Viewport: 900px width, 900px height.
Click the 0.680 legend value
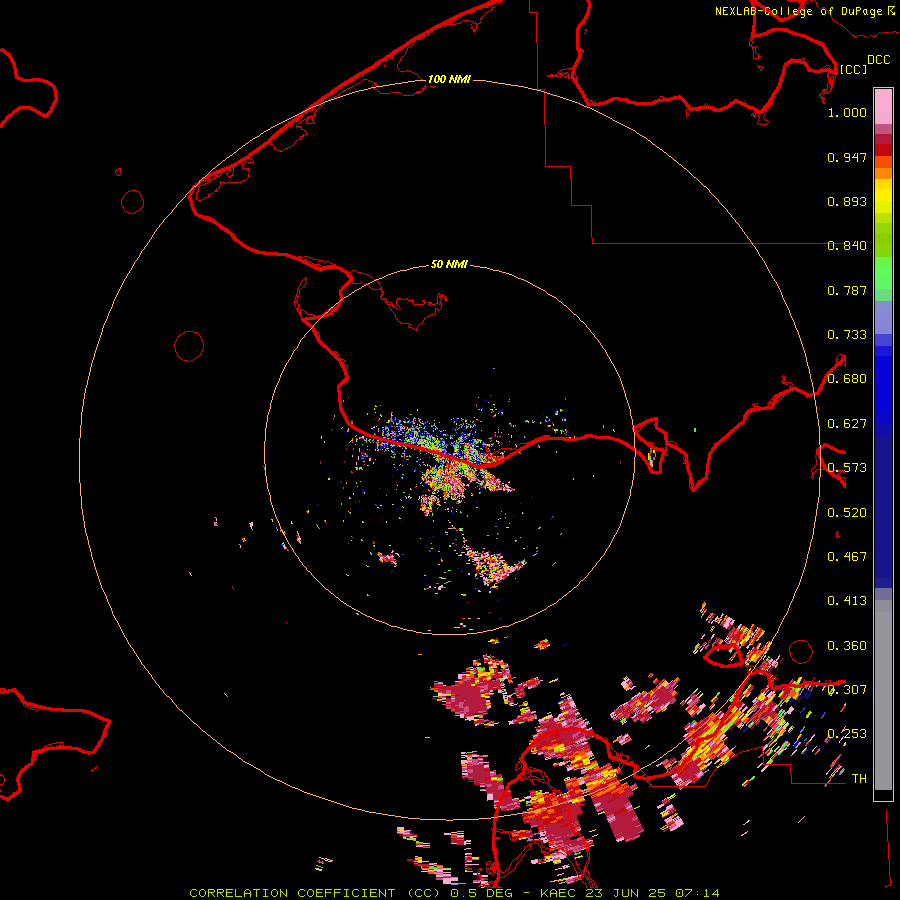point(847,379)
